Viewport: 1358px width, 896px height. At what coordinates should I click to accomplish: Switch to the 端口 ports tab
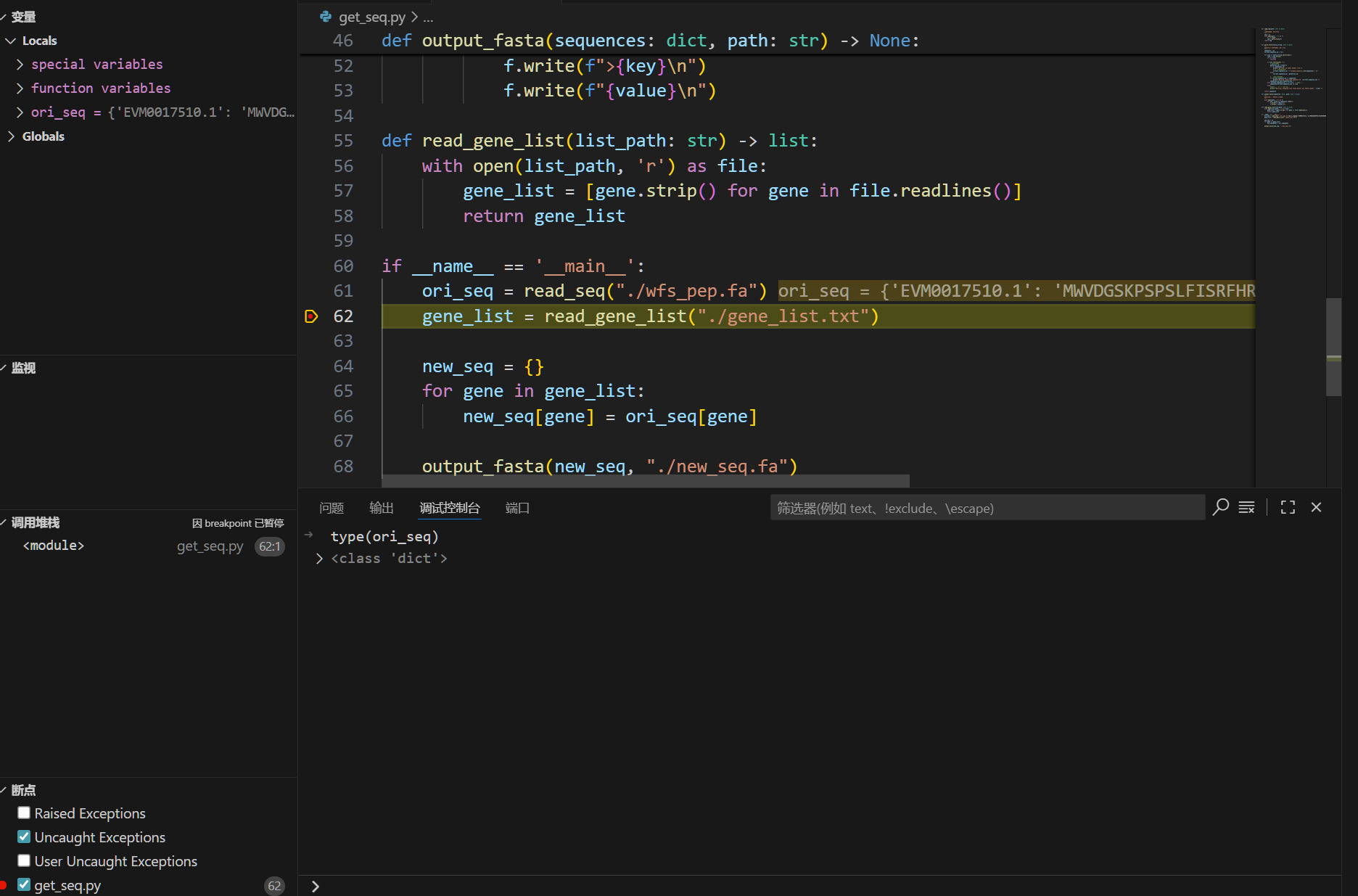coord(517,508)
